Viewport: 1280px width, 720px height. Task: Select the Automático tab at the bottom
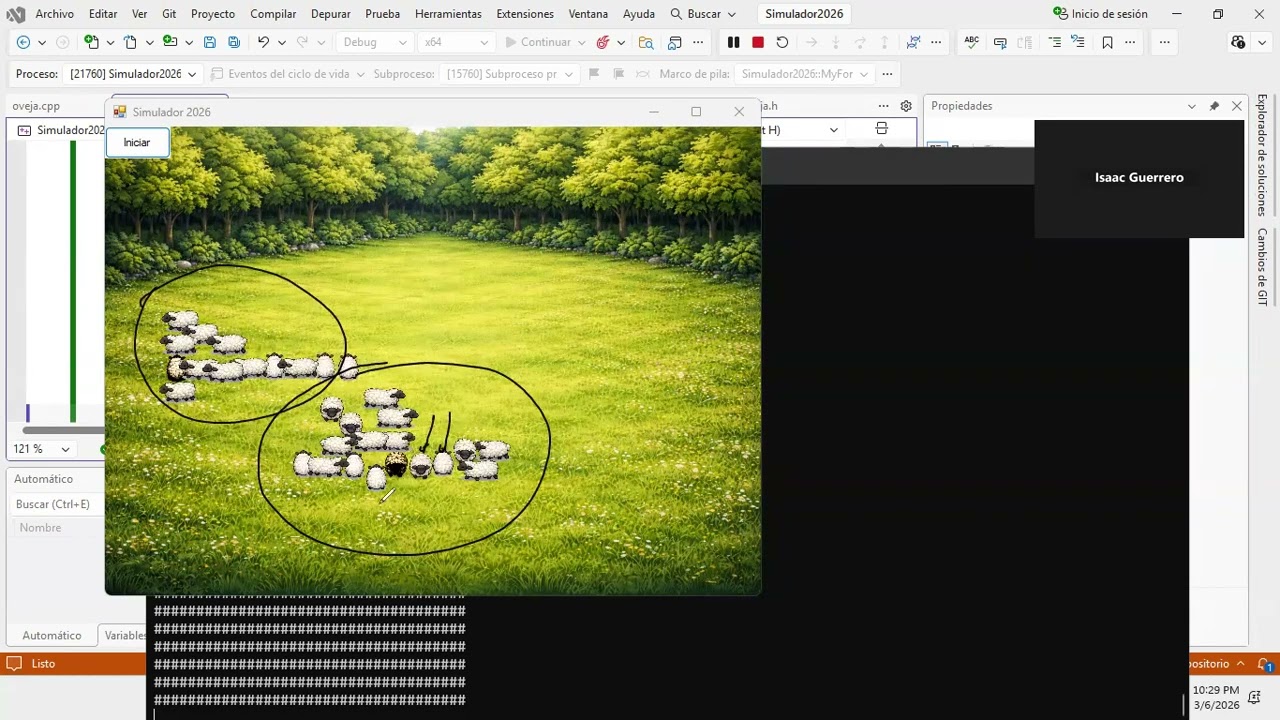coord(51,635)
